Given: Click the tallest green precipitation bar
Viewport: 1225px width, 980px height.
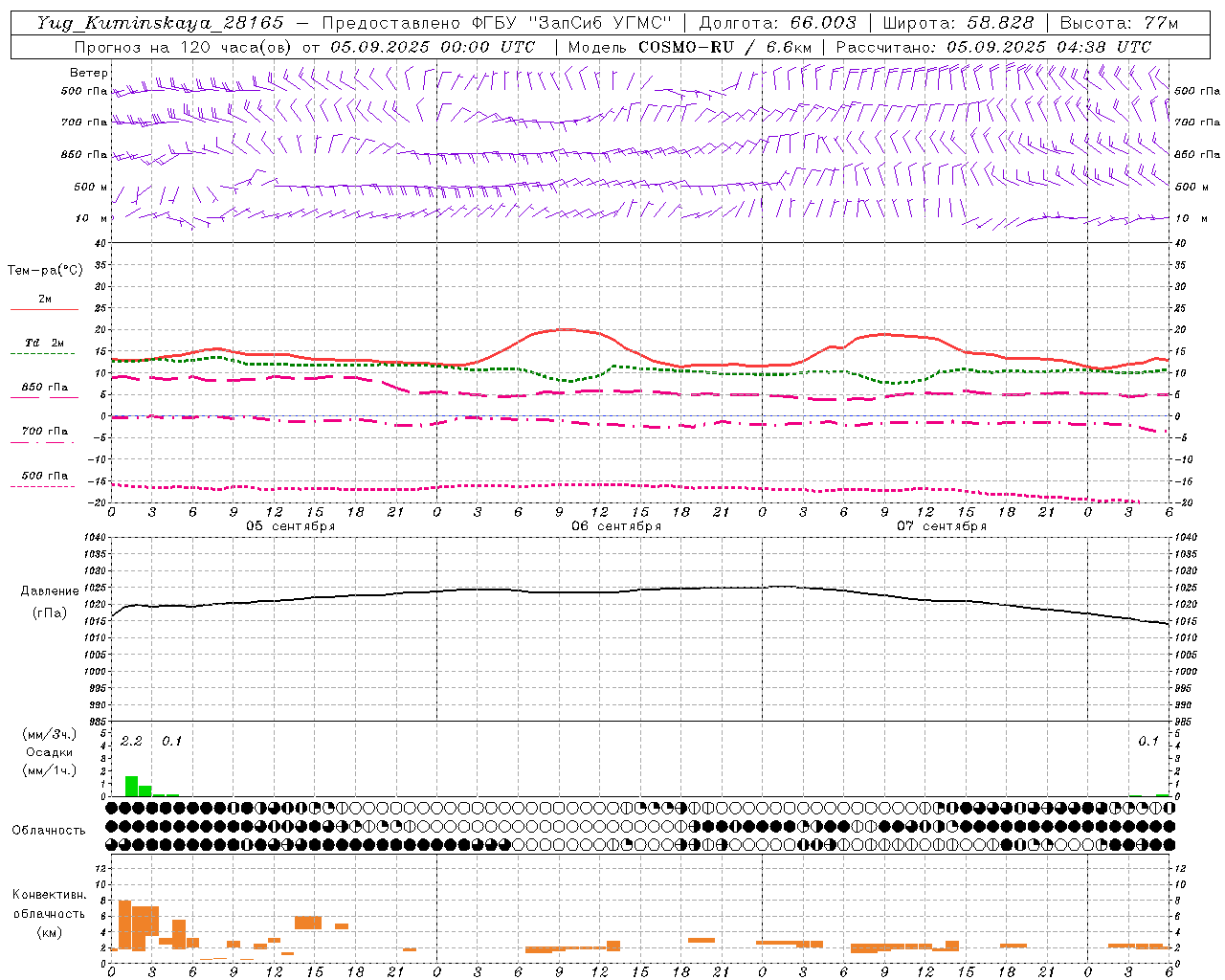Looking at the screenshot, I should 132,786.
